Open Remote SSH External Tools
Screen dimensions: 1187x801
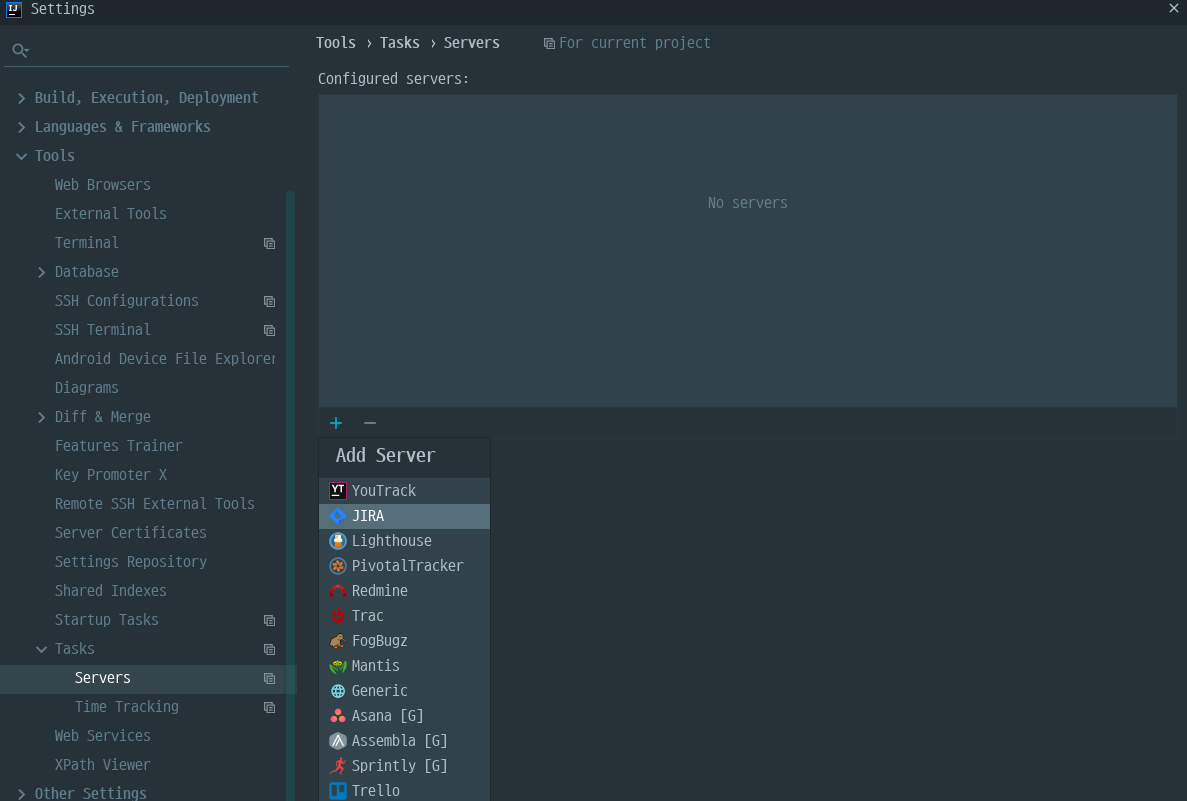(x=154, y=503)
